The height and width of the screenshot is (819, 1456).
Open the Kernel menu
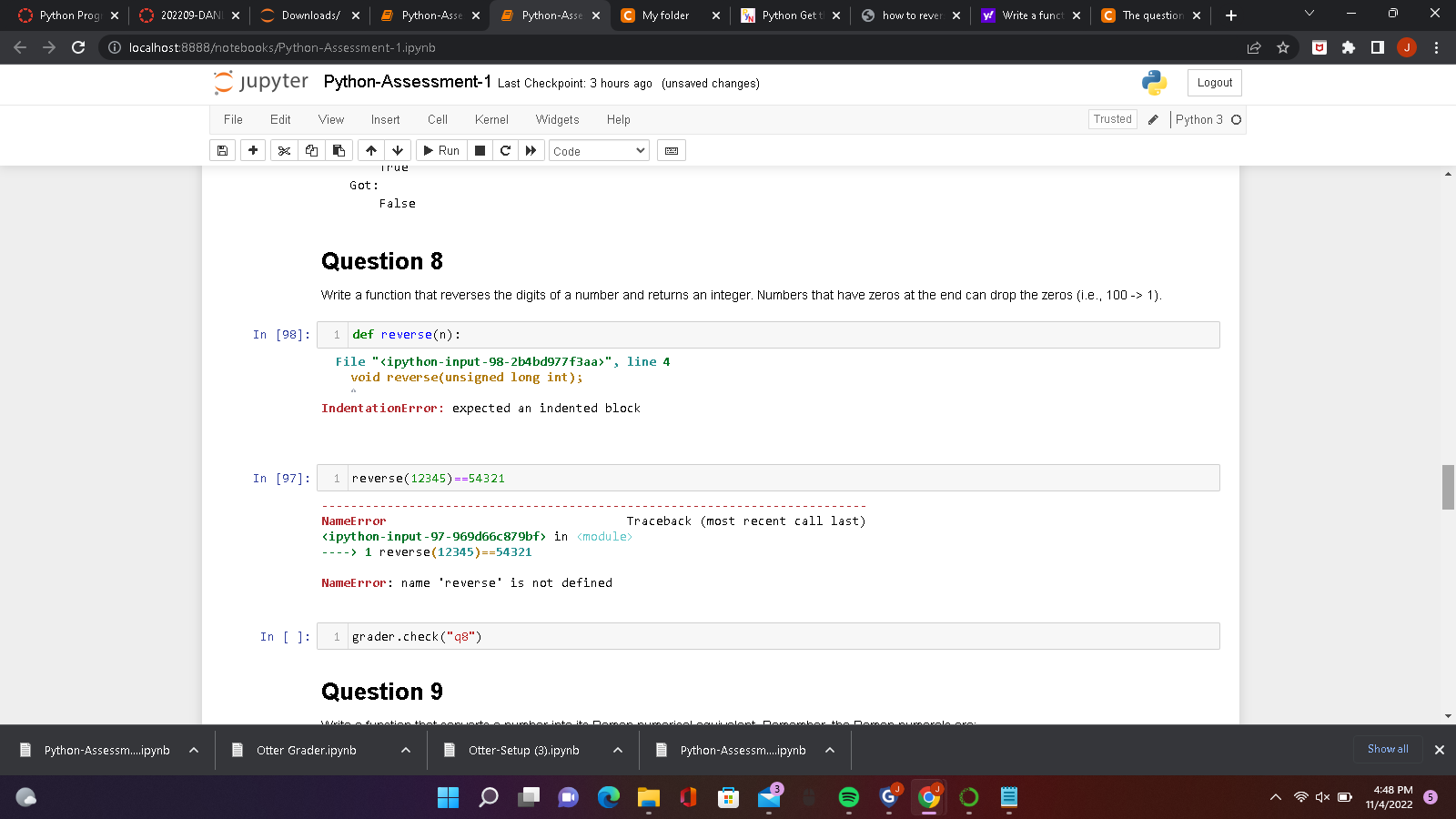click(x=491, y=119)
